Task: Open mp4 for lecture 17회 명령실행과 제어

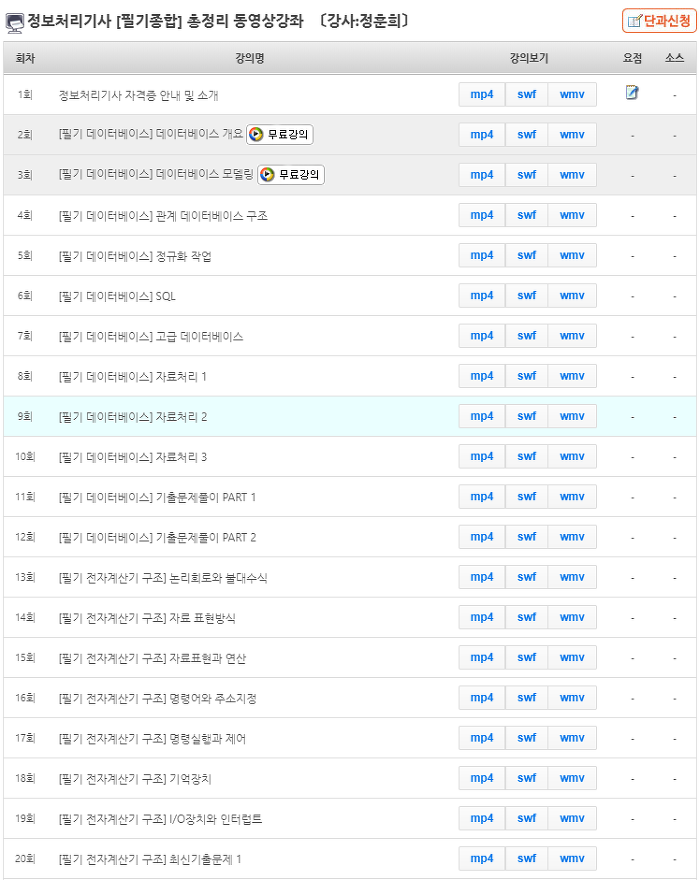Action: coord(482,738)
